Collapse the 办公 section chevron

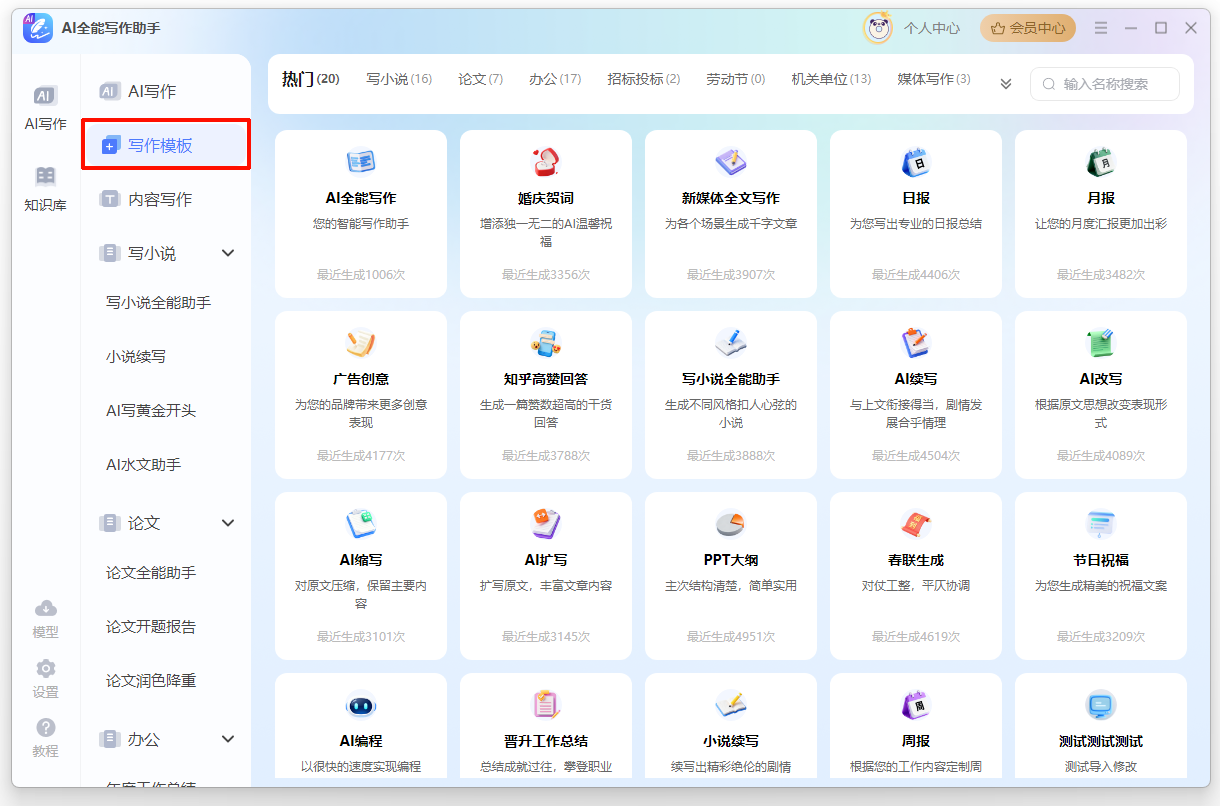228,739
